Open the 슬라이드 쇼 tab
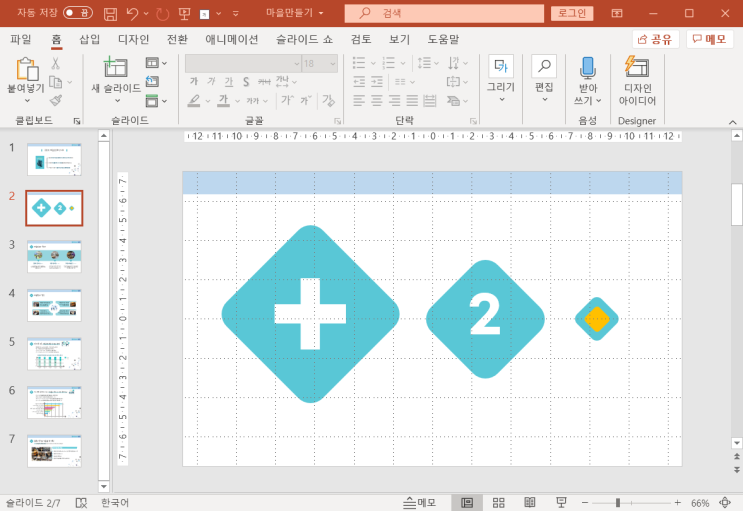 [304, 39]
